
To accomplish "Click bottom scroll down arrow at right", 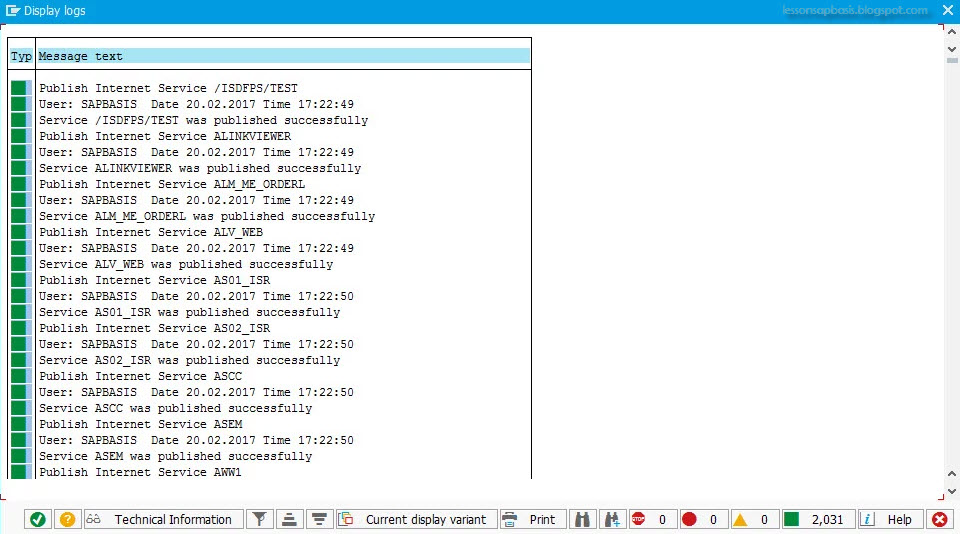I will [951, 491].
